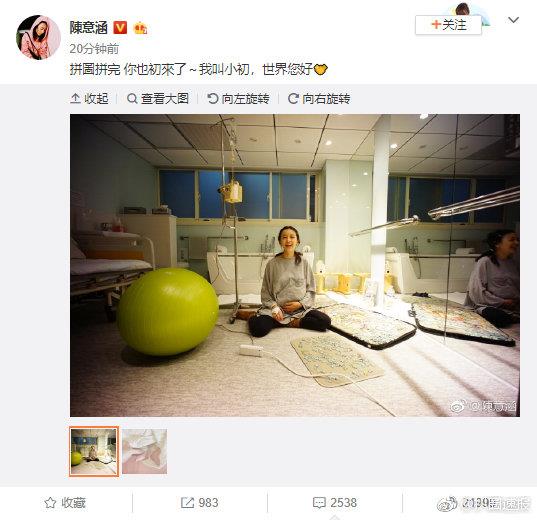Open the 陳意涵 profile name link

(89, 28)
